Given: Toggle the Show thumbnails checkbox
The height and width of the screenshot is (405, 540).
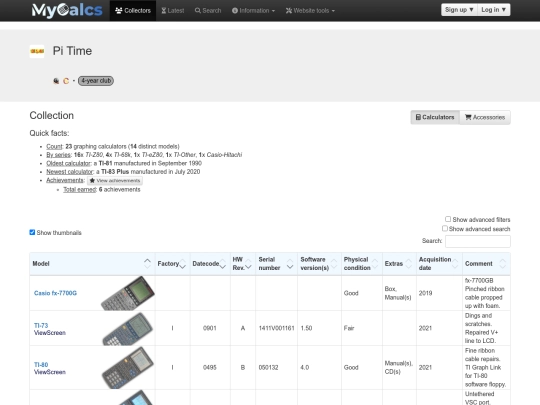Looking at the screenshot, I should [x=32, y=232].
